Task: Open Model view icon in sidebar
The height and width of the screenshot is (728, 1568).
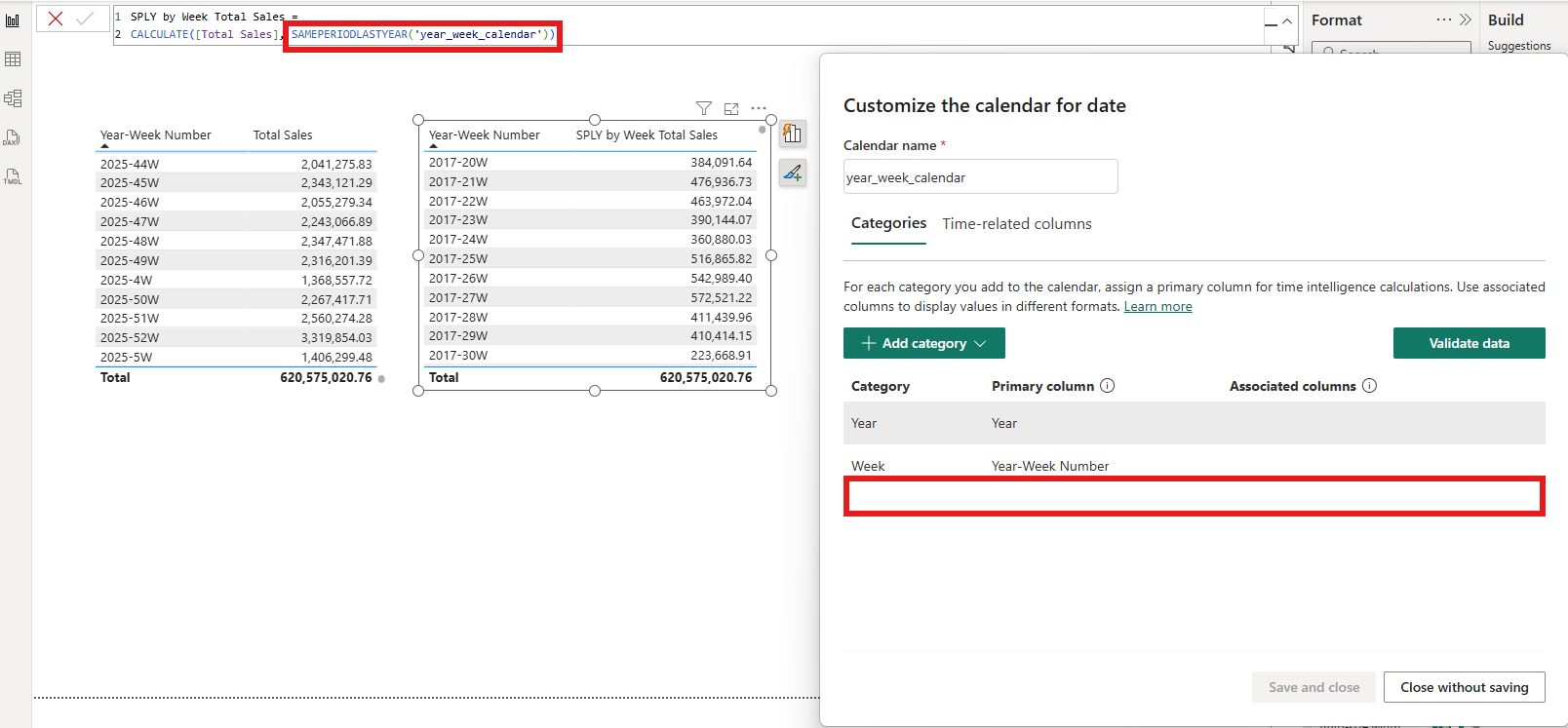Action: coord(13,98)
